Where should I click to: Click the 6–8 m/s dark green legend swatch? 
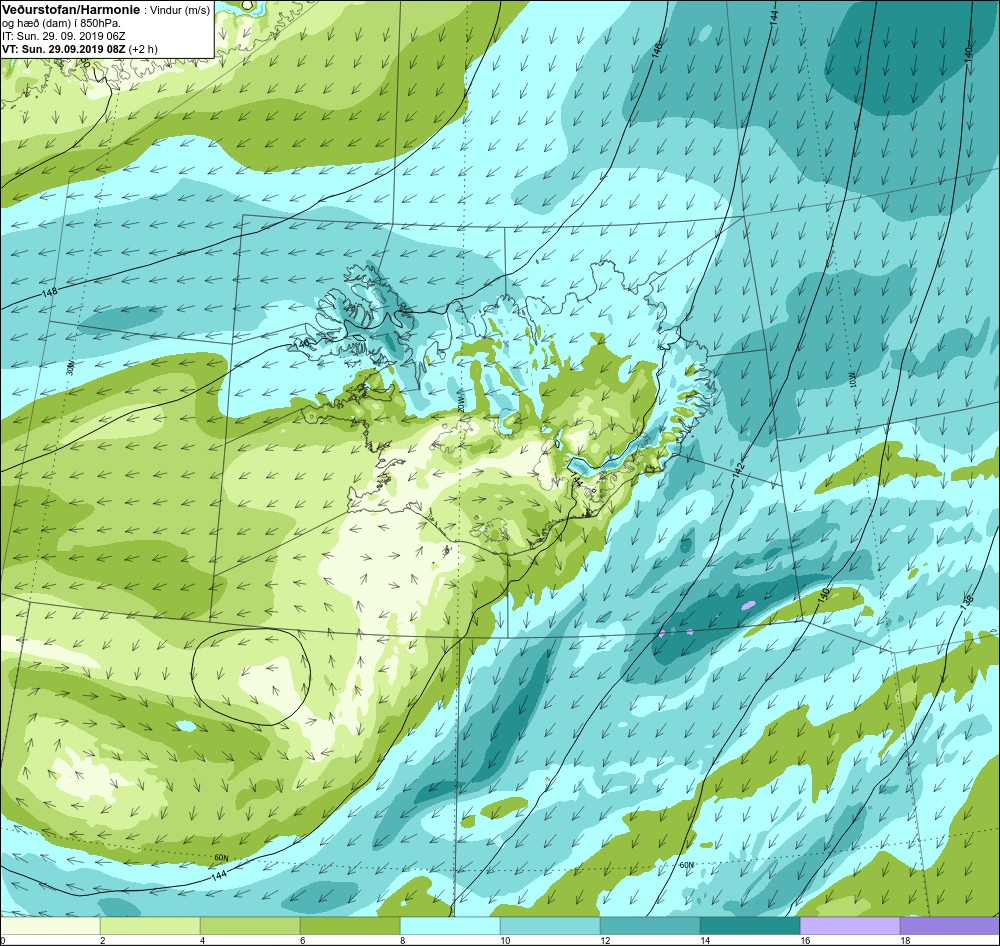coord(350,926)
